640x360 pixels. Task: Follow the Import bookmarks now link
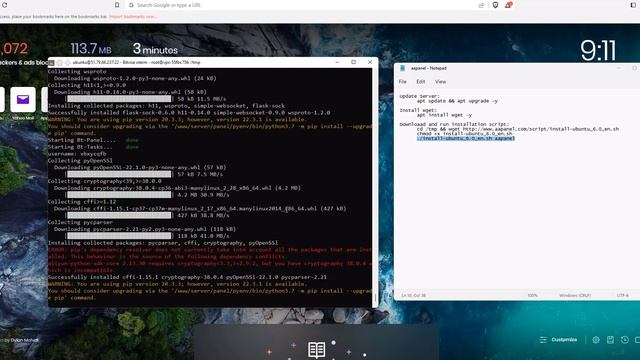[133, 17]
